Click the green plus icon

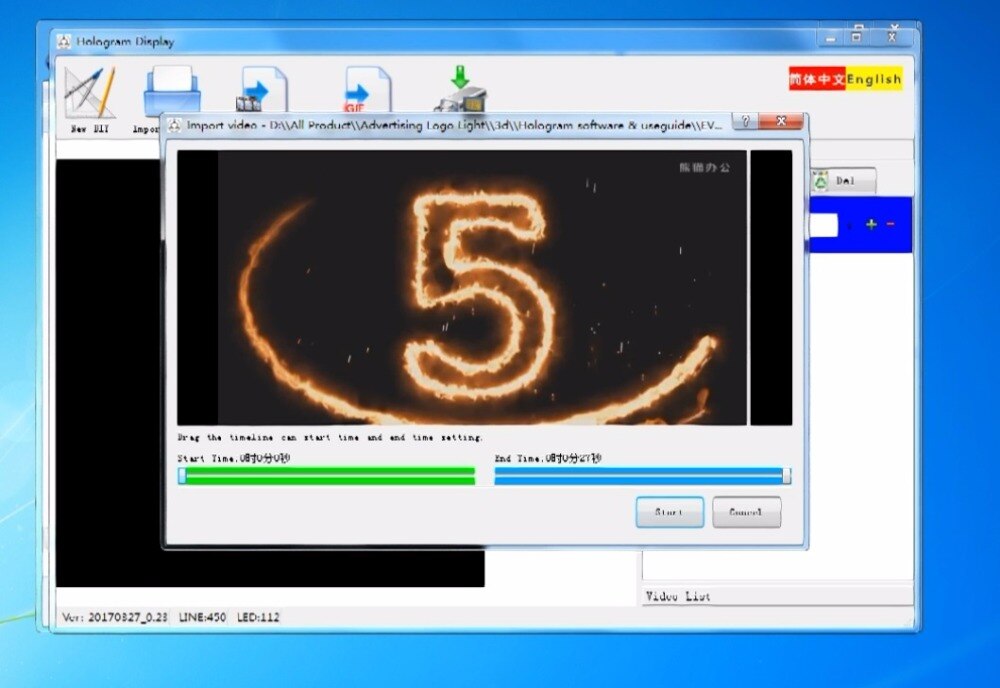coord(871,224)
